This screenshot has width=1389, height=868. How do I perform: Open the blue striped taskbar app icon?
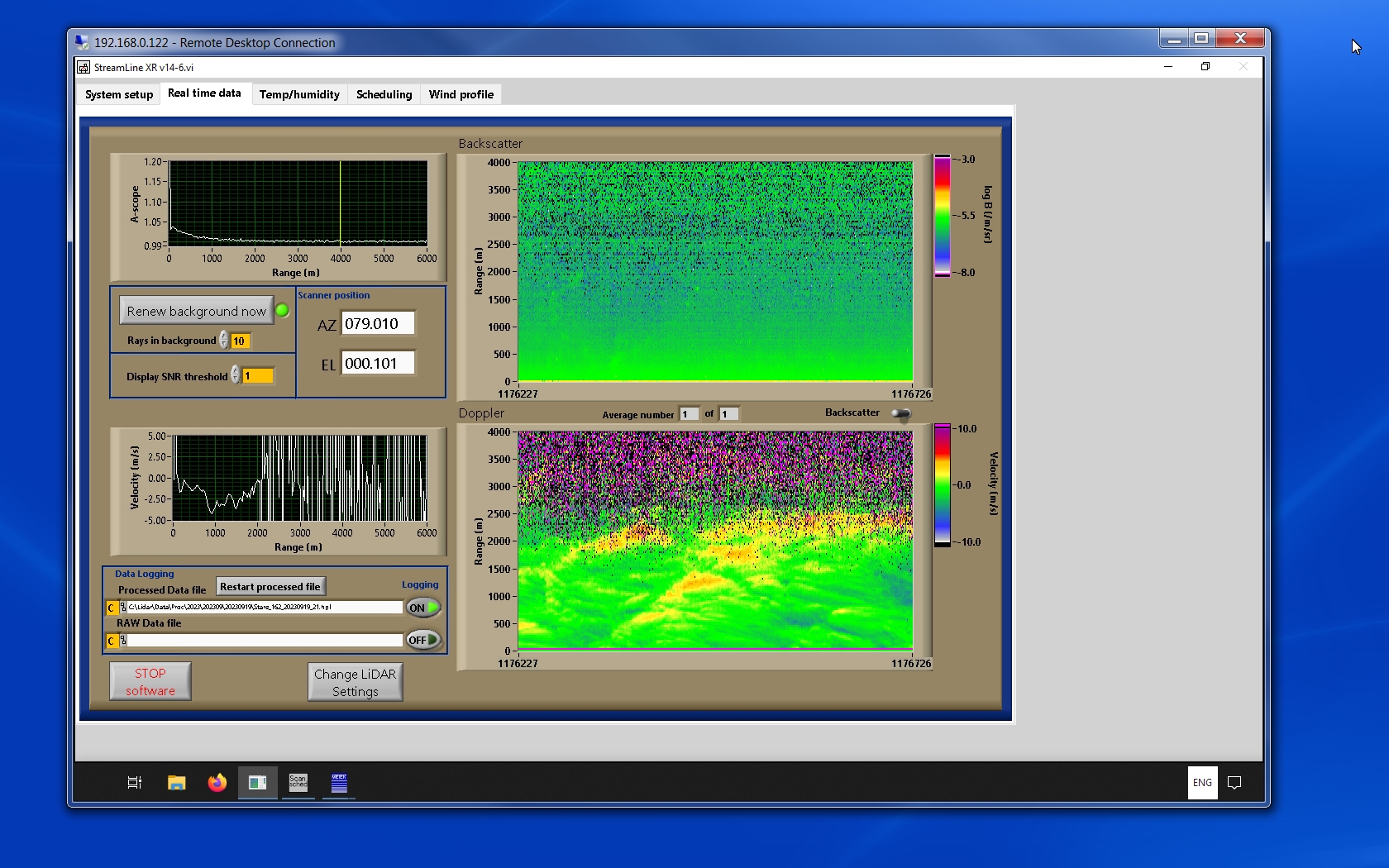[339, 782]
